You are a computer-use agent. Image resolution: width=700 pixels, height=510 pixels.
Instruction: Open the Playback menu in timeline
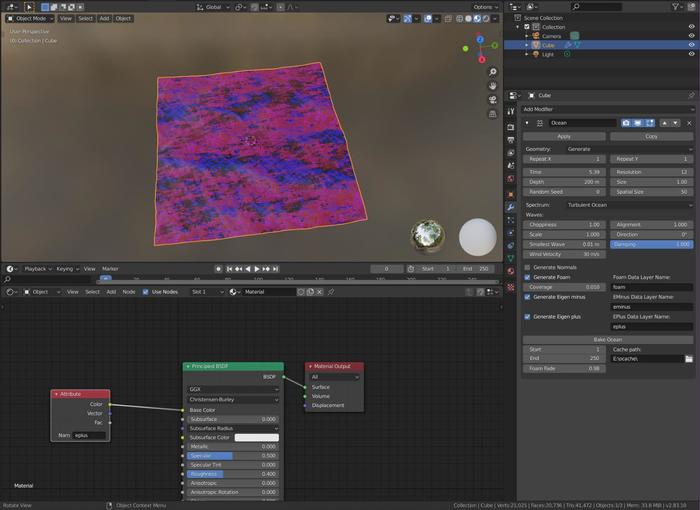coord(36,269)
